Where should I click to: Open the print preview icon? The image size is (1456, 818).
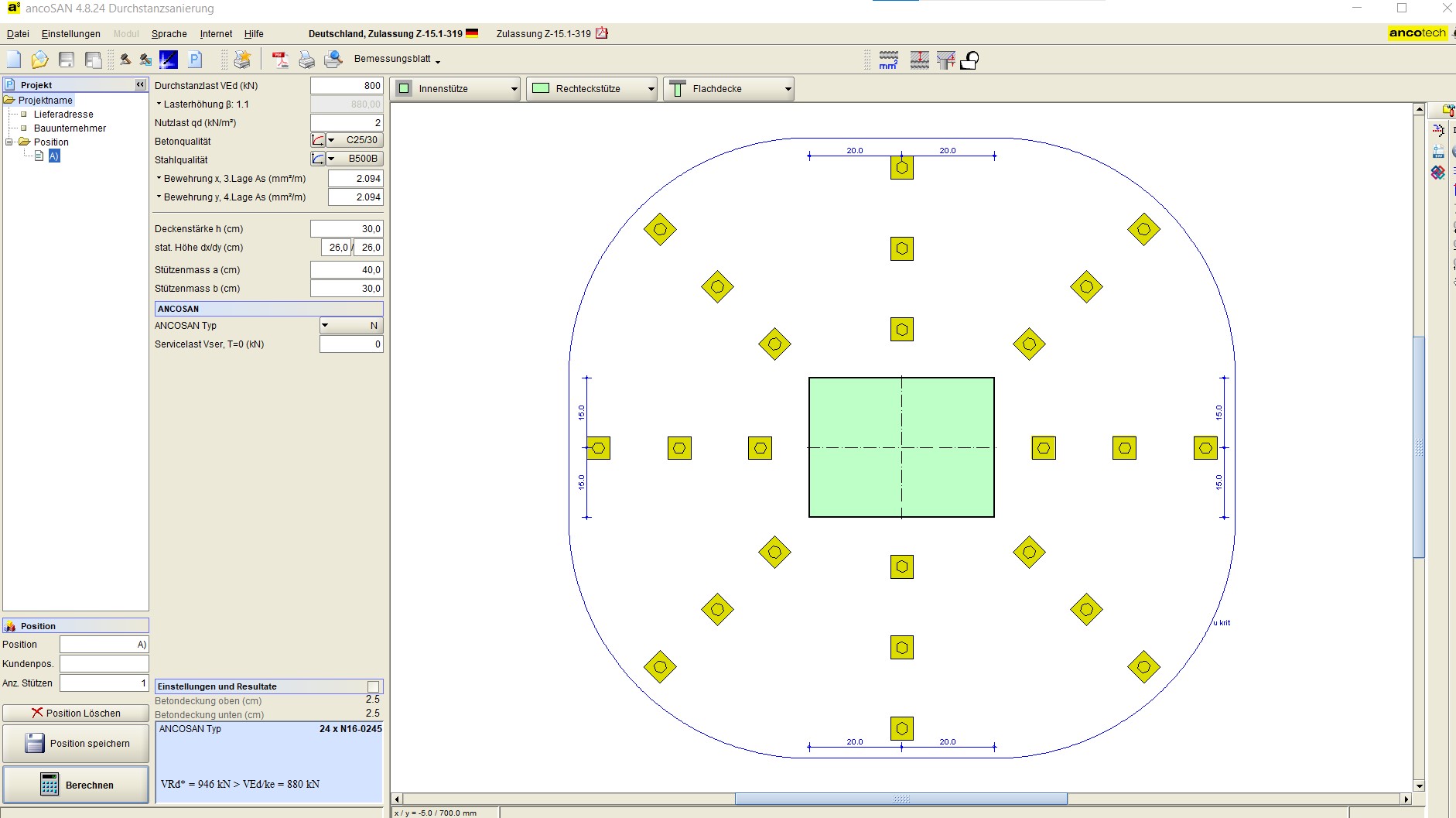coord(333,60)
